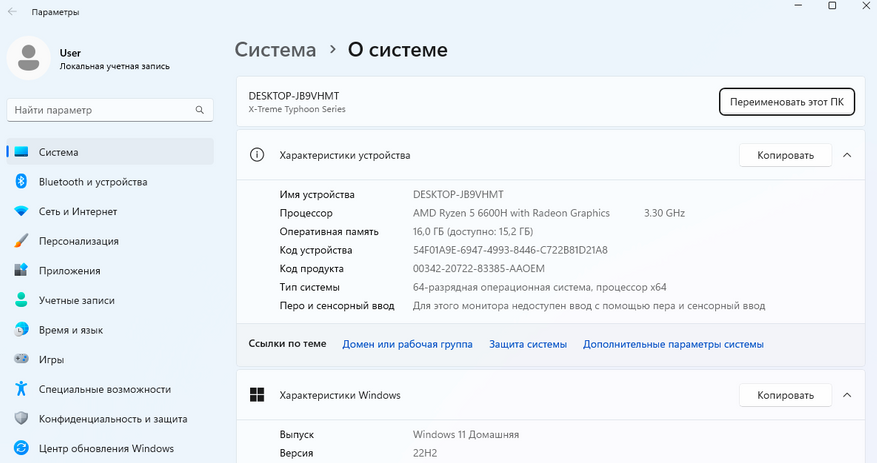Viewport: 877px width, 463px height.
Task: Click the Personalization paintbrush icon
Action: point(20,241)
